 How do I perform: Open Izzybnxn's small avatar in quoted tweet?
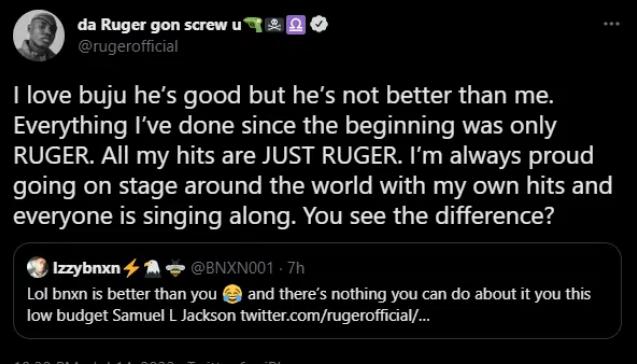(38, 268)
